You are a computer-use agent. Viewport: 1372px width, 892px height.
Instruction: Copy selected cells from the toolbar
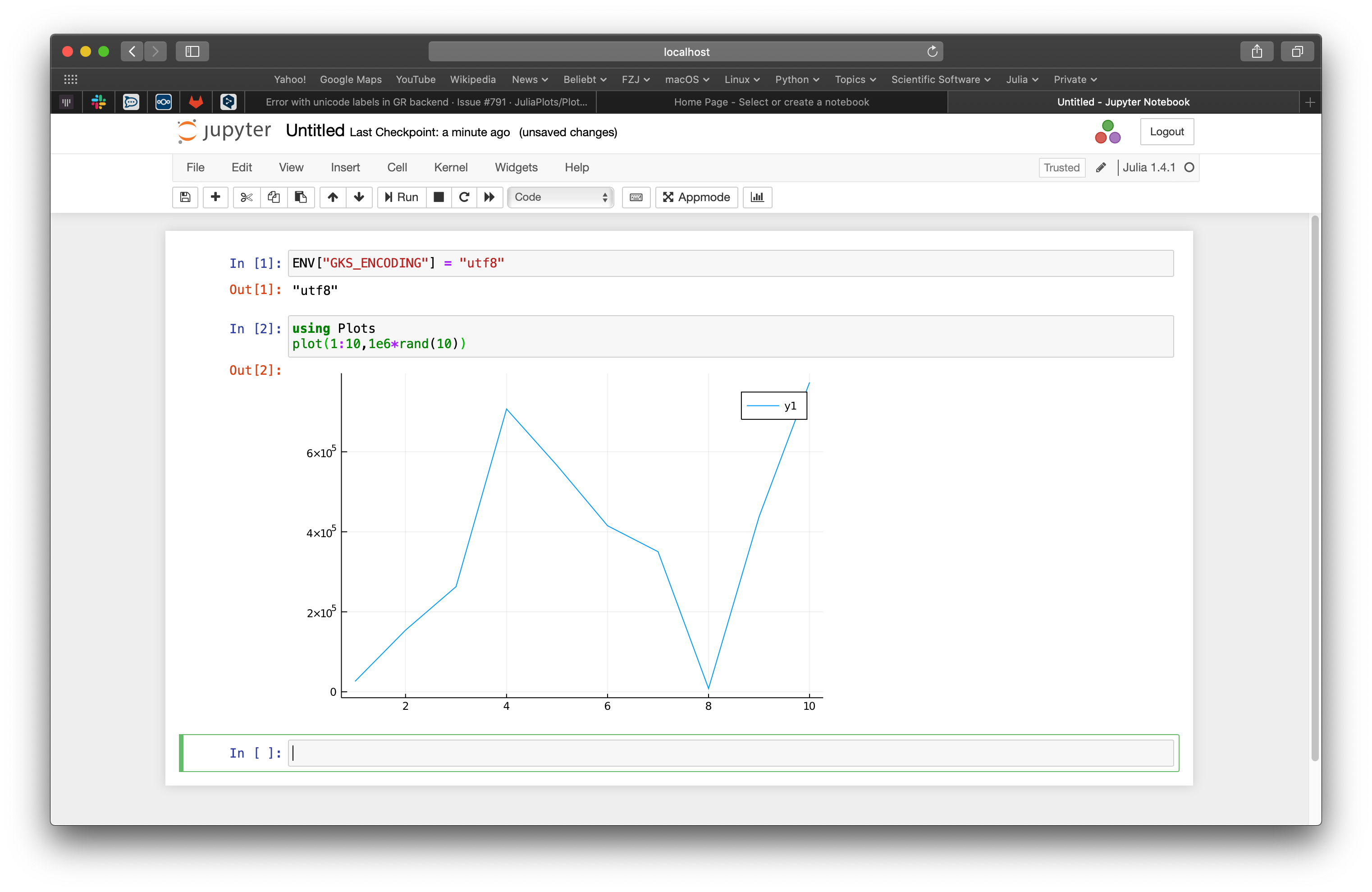coord(274,197)
